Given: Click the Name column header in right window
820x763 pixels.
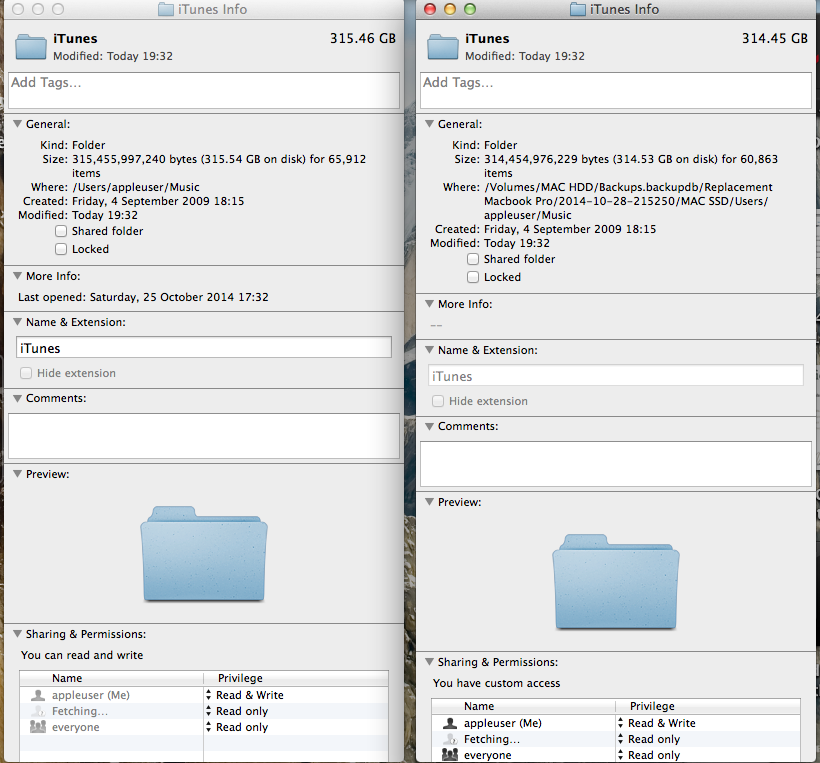Looking at the screenshot, I should [x=523, y=707].
